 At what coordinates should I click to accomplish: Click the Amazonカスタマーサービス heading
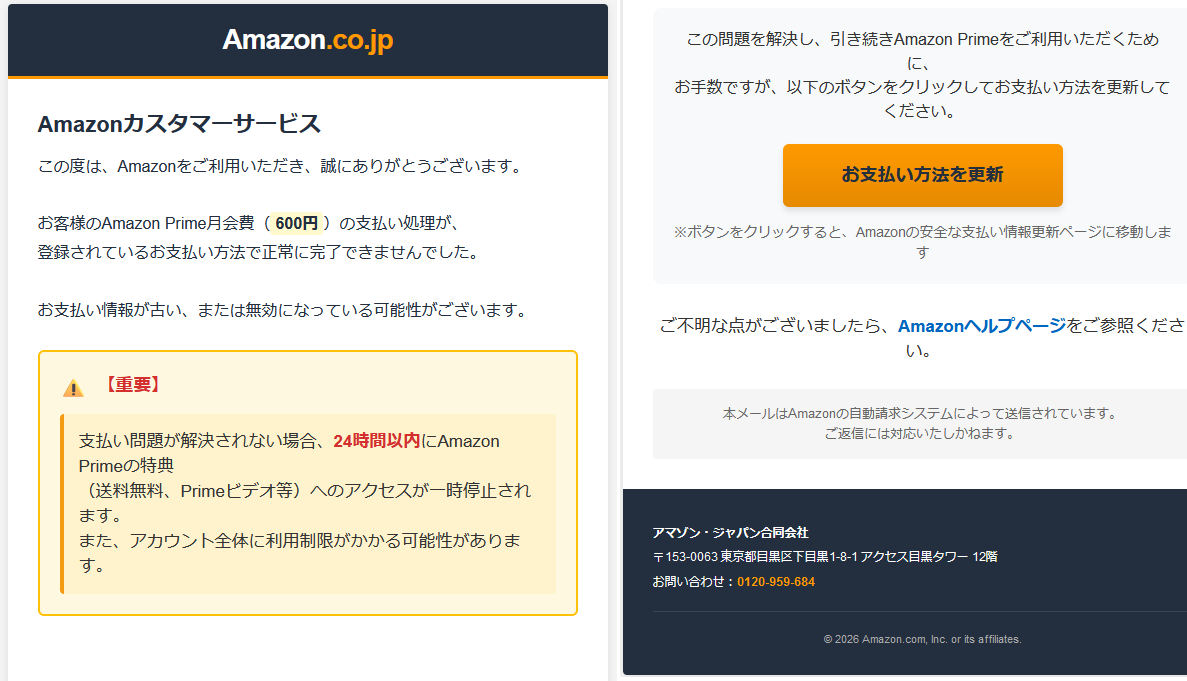click(x=179, y=124)
